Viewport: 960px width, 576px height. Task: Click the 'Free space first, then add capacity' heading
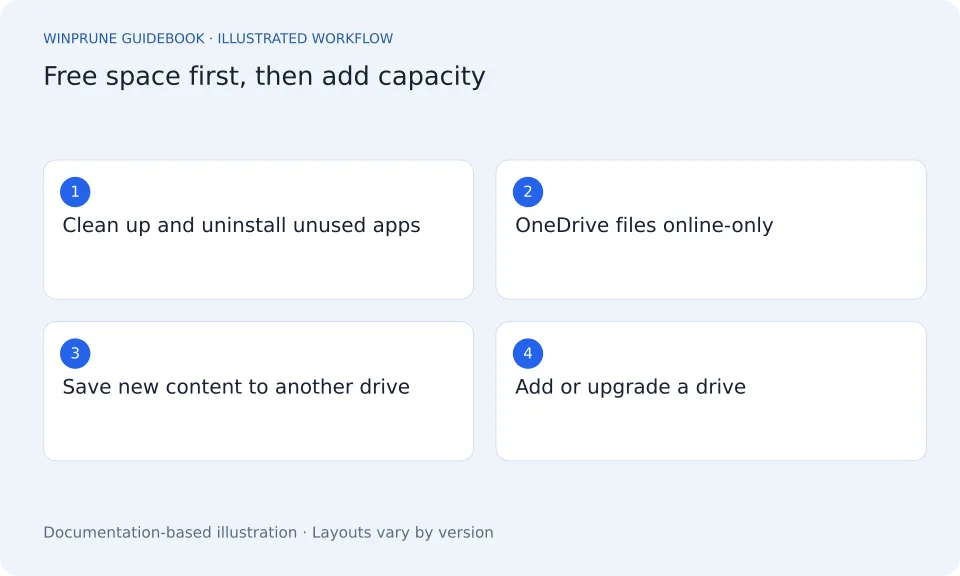264,77
